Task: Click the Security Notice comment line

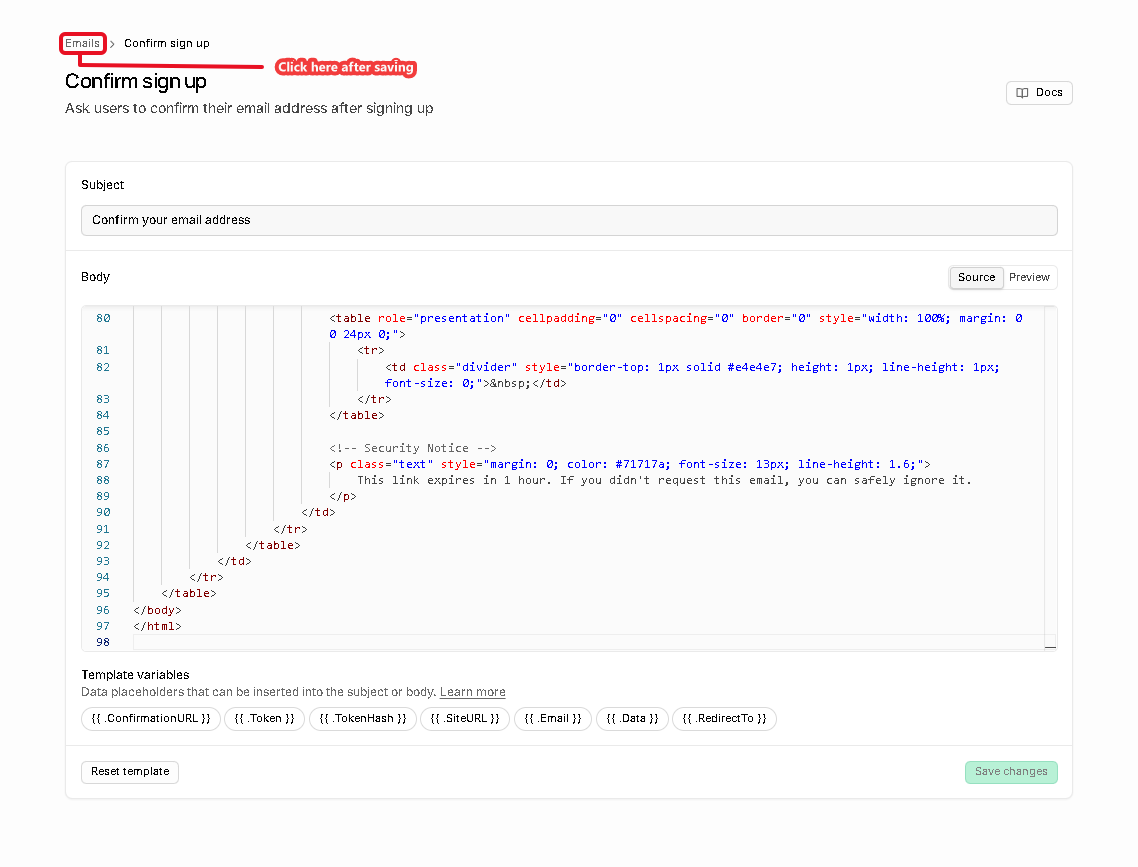Action: [x=412, y=448]
